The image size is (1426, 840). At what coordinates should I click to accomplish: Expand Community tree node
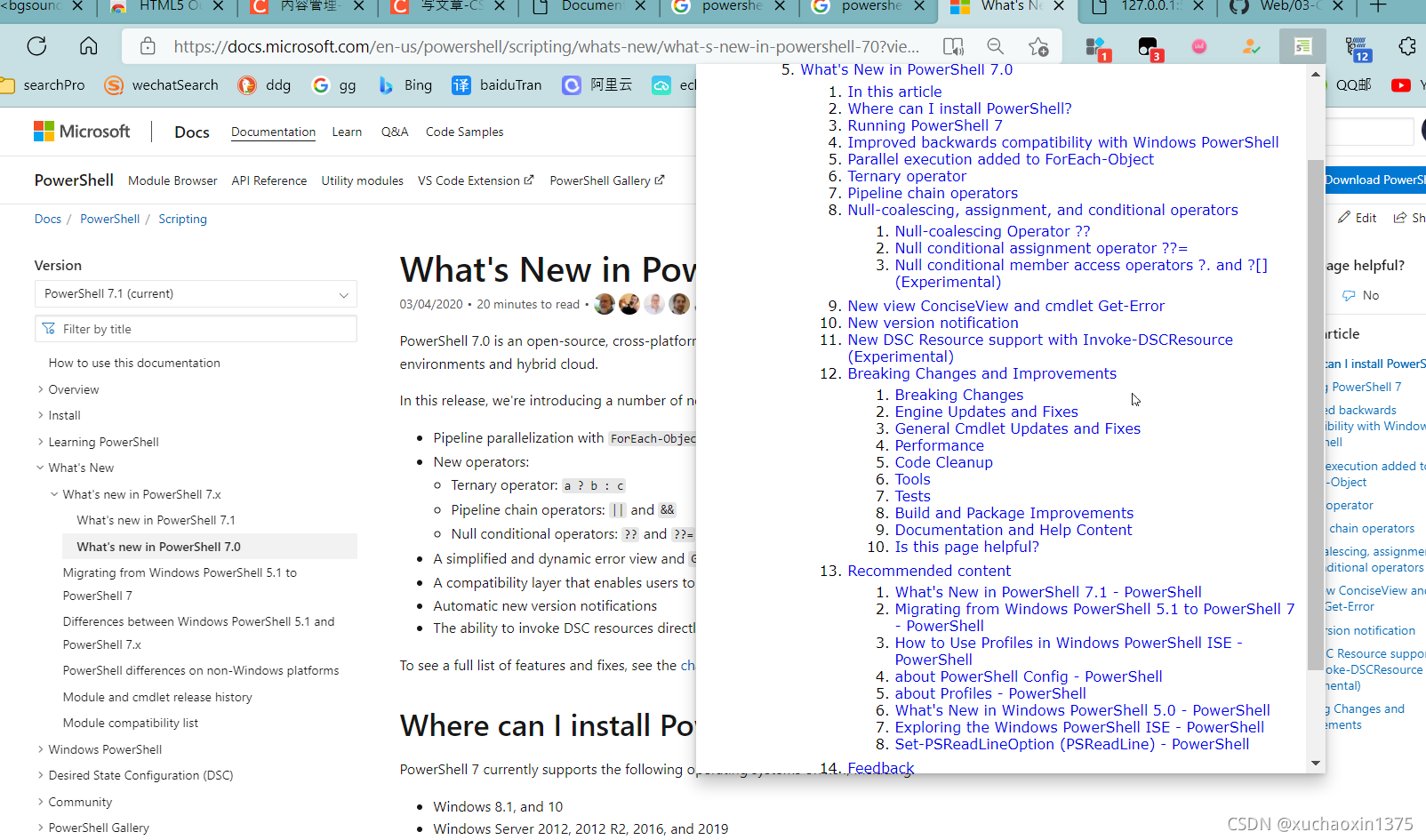pyautogui.click(x=41, y=802)
